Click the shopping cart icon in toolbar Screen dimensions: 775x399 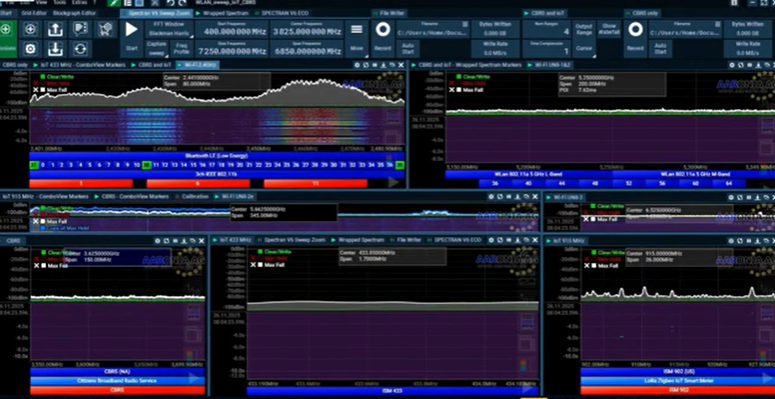pyautogui.click(x=106, y=29)
